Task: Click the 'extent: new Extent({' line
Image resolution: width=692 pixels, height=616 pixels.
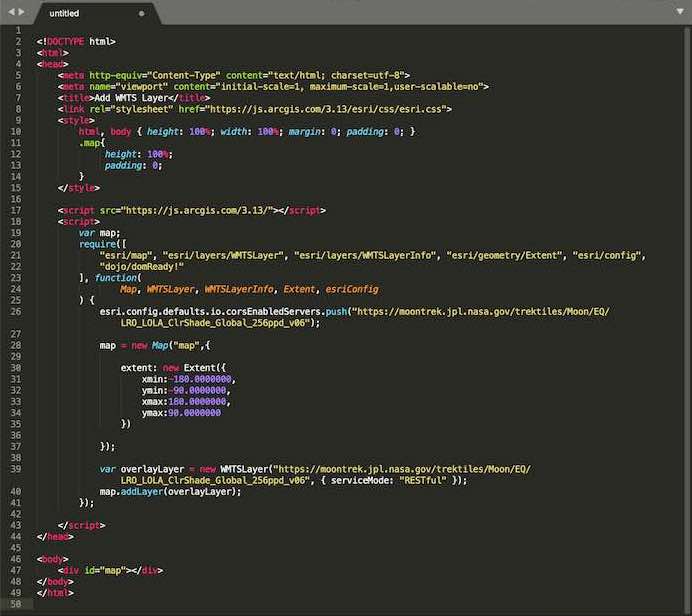Action: point(173,368)
